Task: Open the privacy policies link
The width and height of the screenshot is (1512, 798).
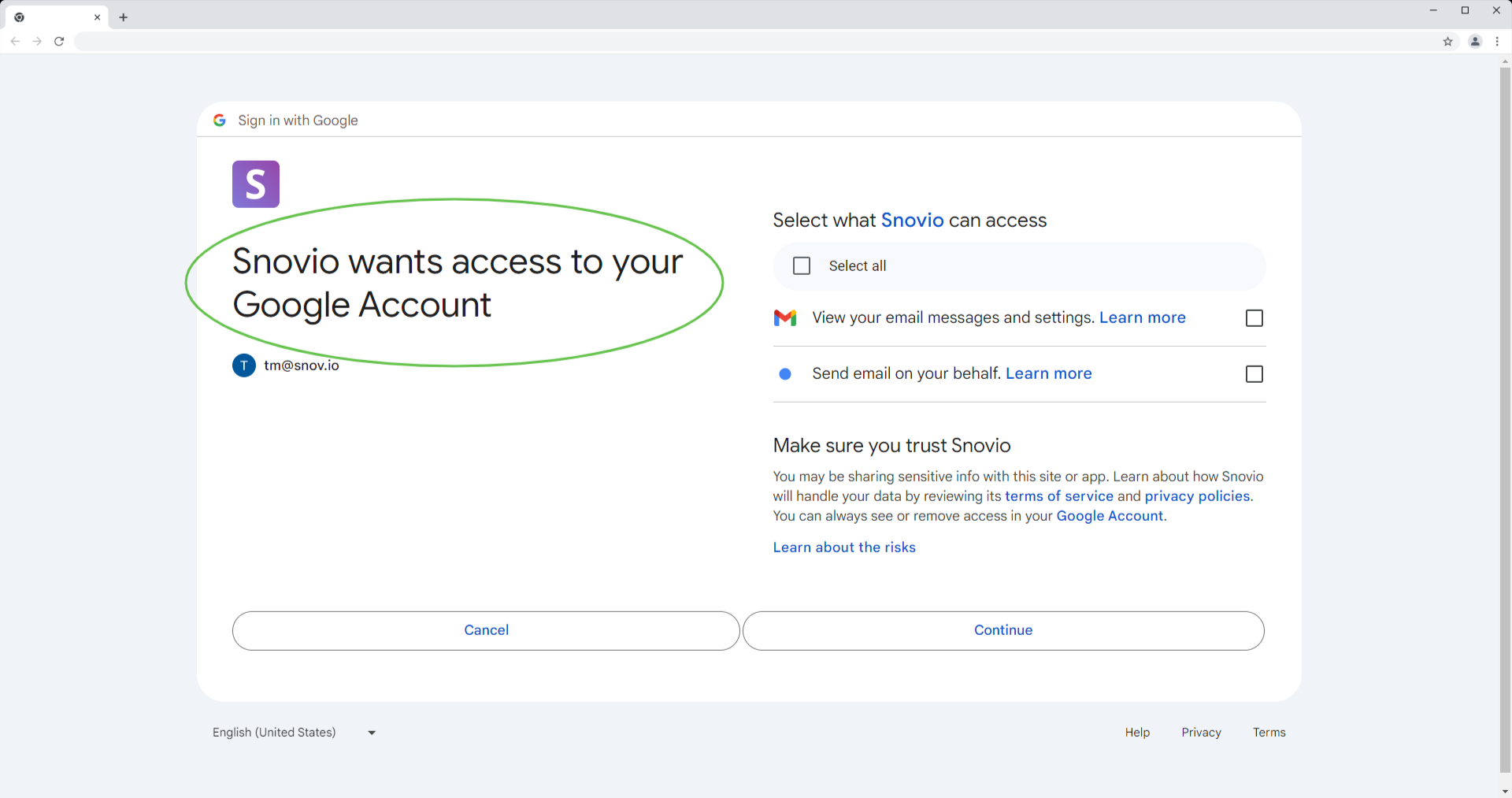Action: click(x=1197, y=496)
